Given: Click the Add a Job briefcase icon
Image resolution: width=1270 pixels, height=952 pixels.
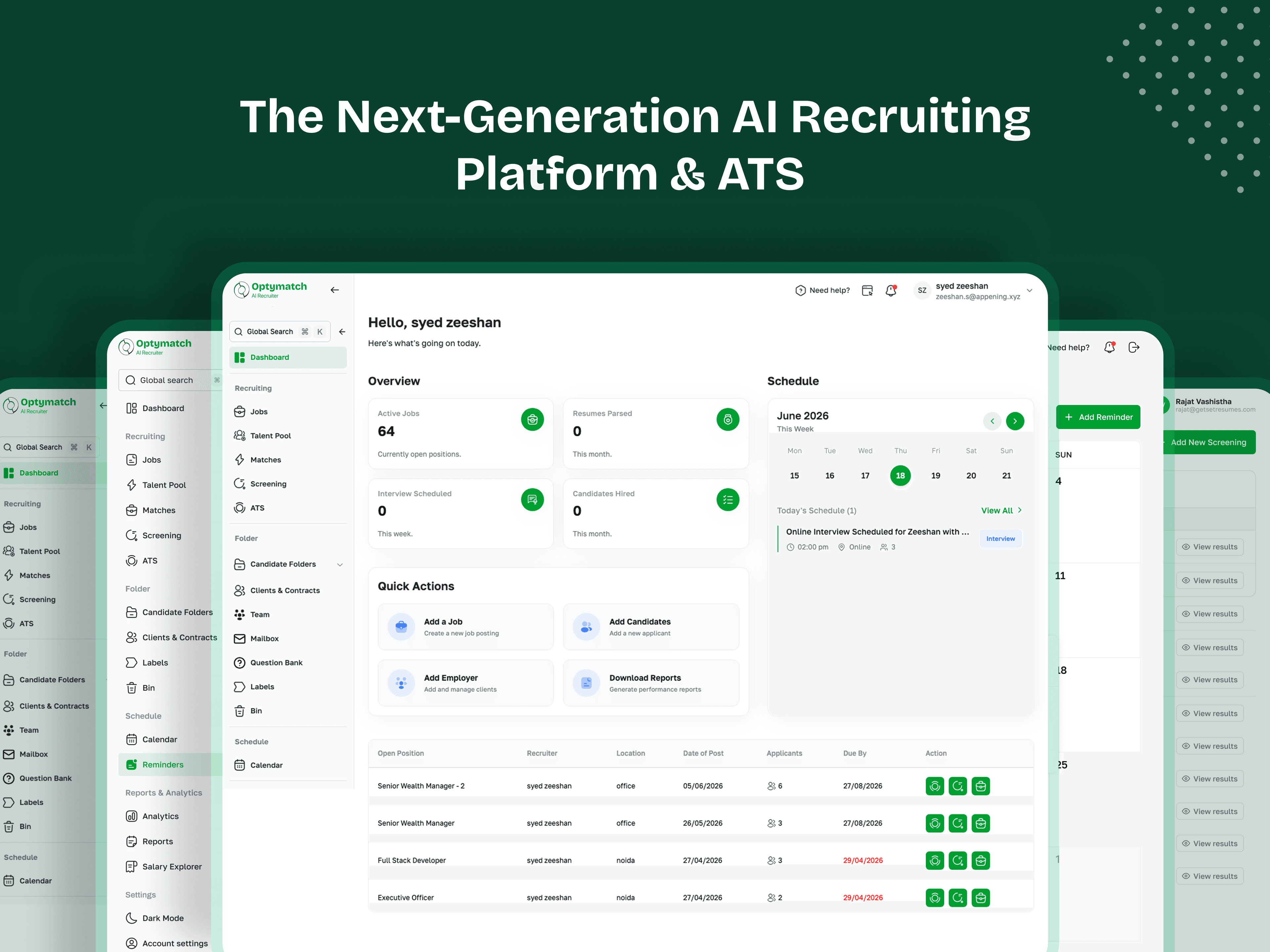Looking at the screenshot, I should [401, 627].
